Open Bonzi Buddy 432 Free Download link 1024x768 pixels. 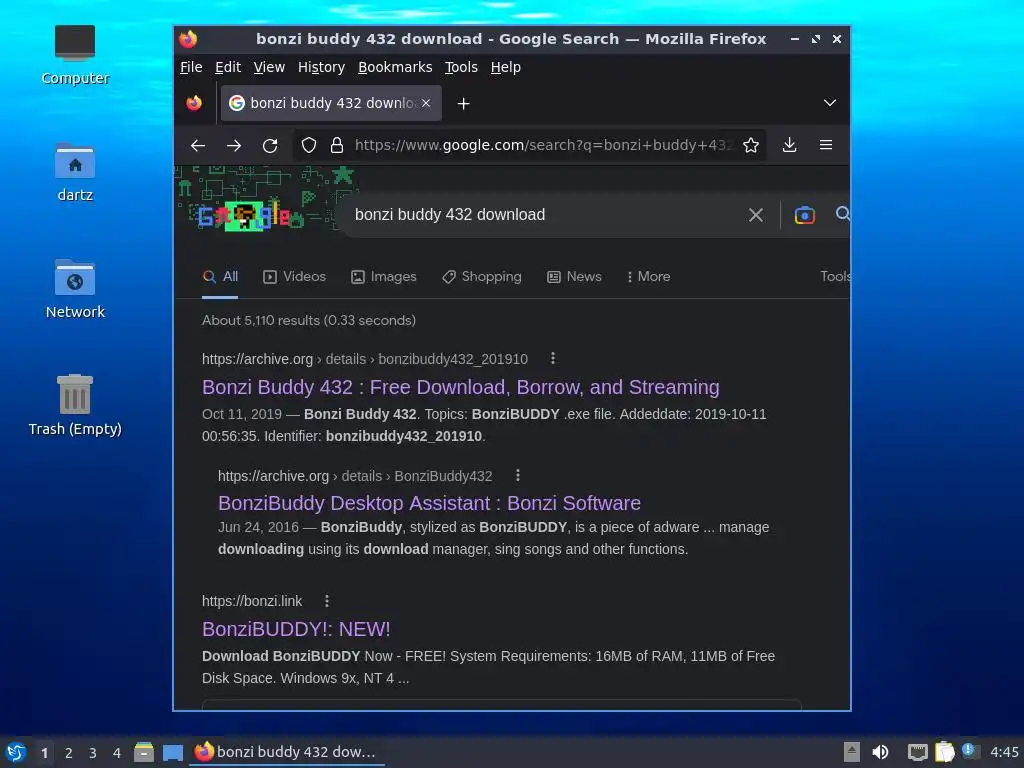pos(460,387)
